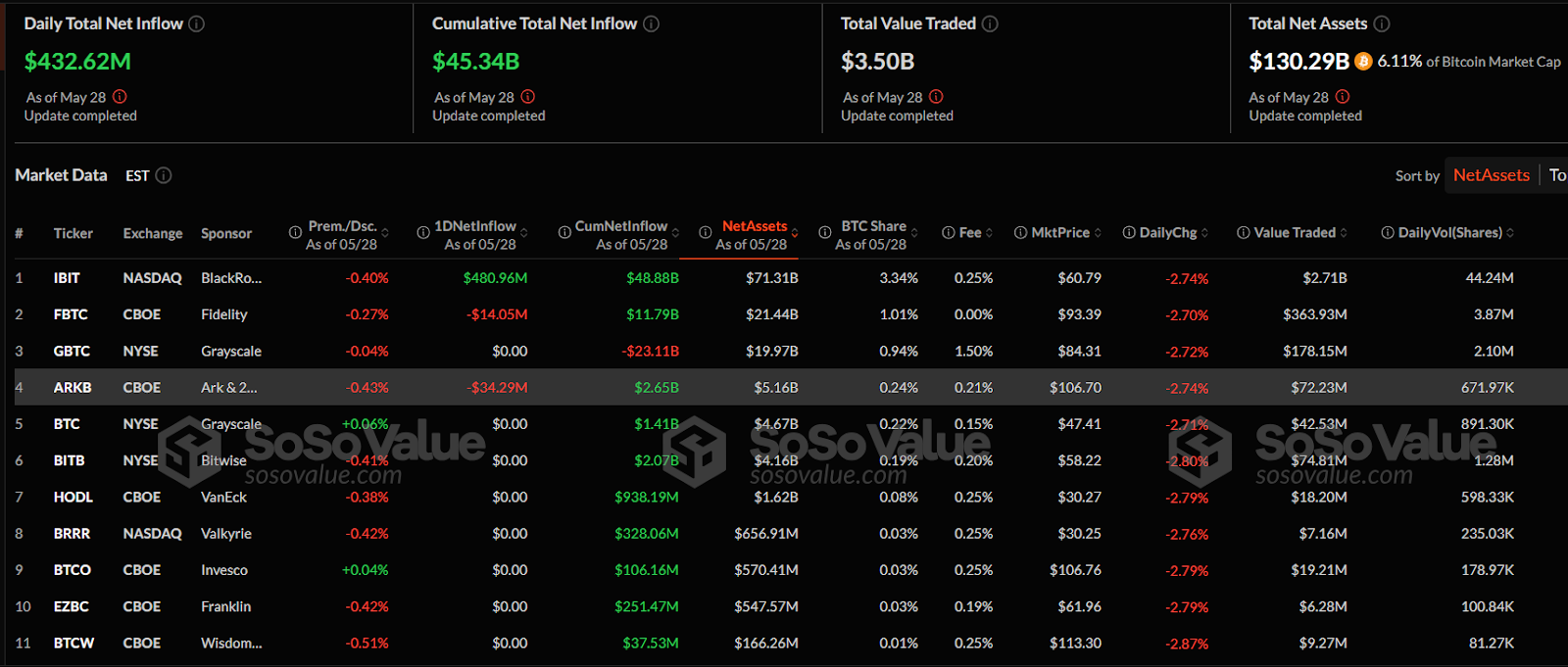This screenshot has height=667, width=1568.
Task: Click the $432.62M daily inflow value
Action: coord(77,62)
